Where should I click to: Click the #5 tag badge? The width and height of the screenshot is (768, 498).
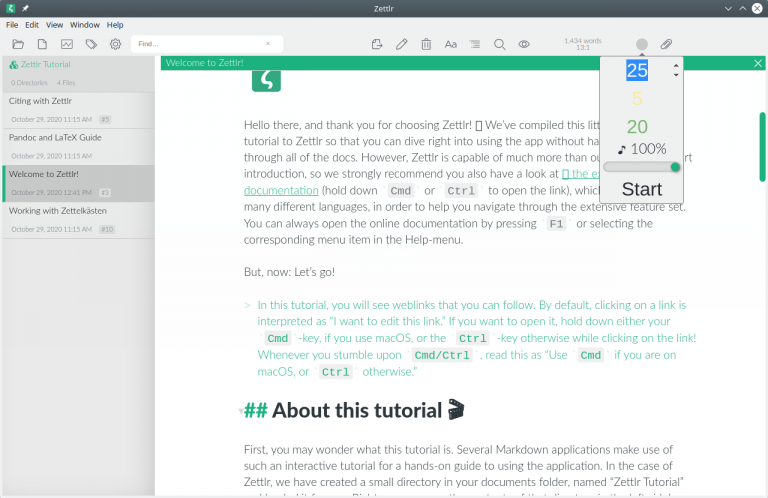(105, 119)
